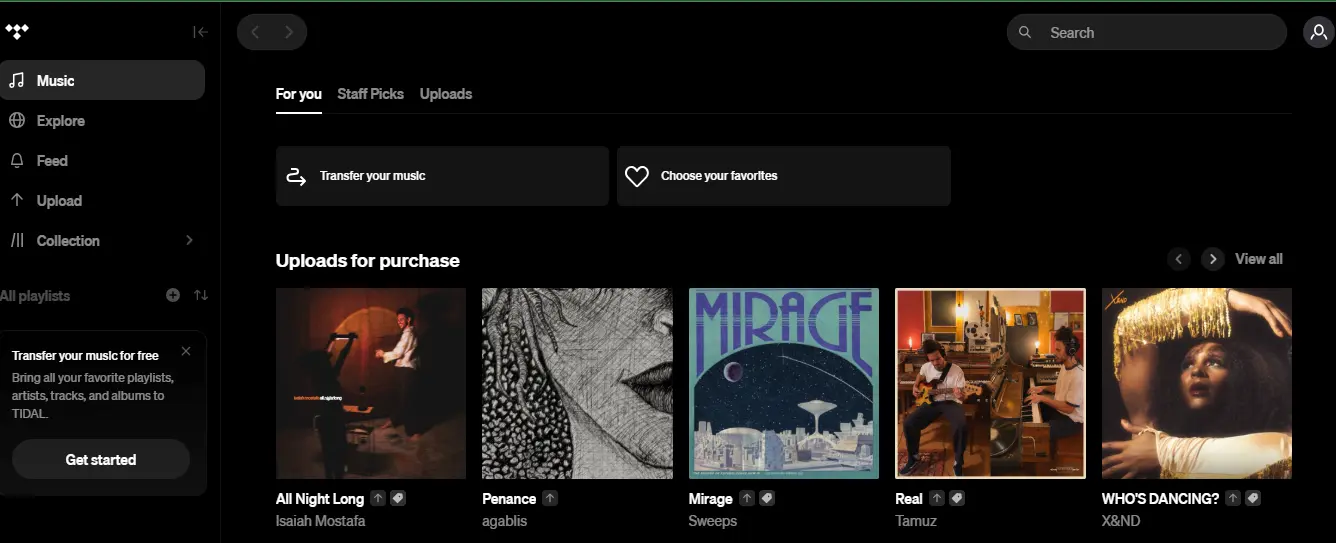Click upload badge next to Penance
The image size is (1336, 543).
click(550, 498)
